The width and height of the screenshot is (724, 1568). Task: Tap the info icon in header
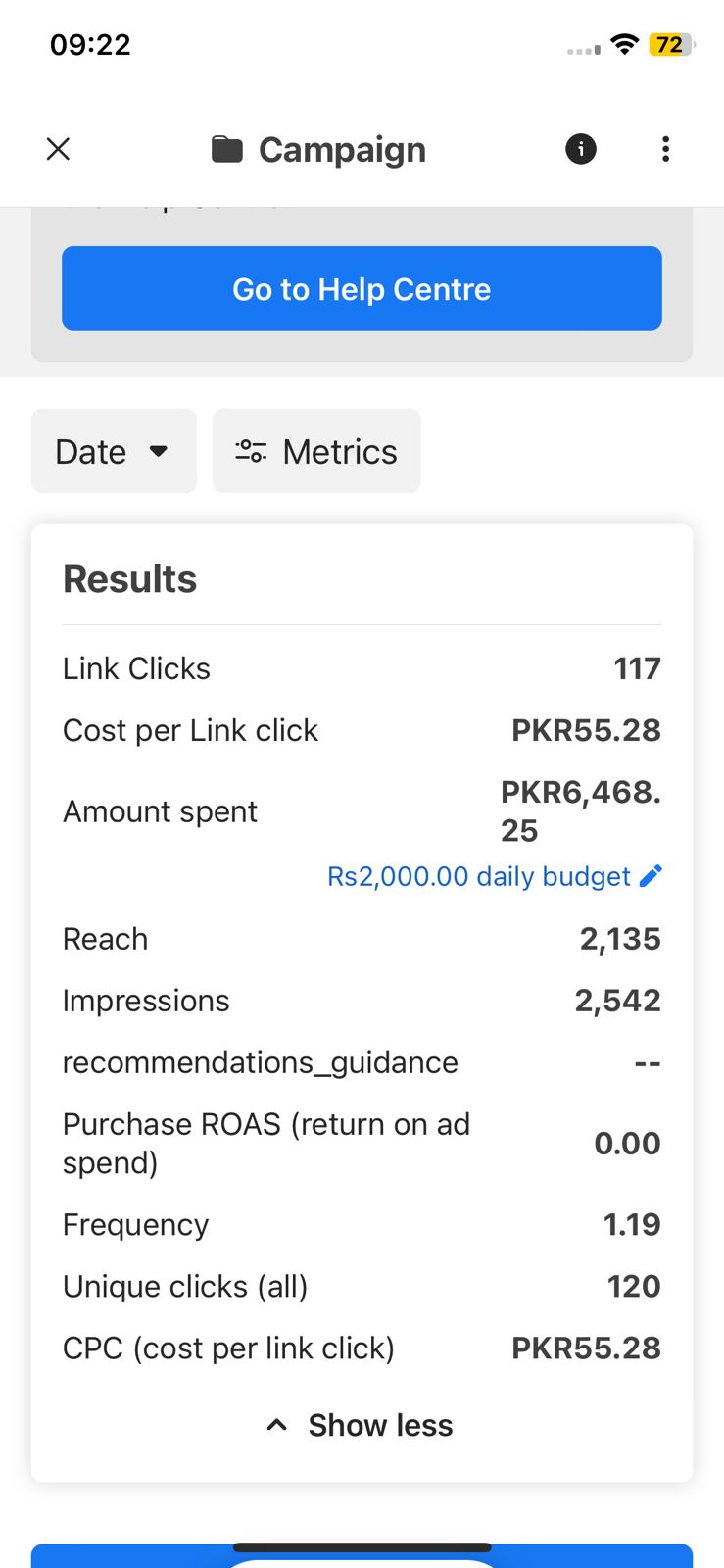(x=581, y=149)
